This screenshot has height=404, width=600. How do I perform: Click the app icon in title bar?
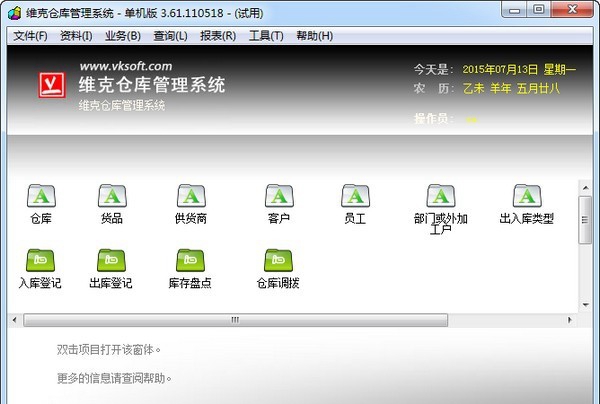pos(15,13)
